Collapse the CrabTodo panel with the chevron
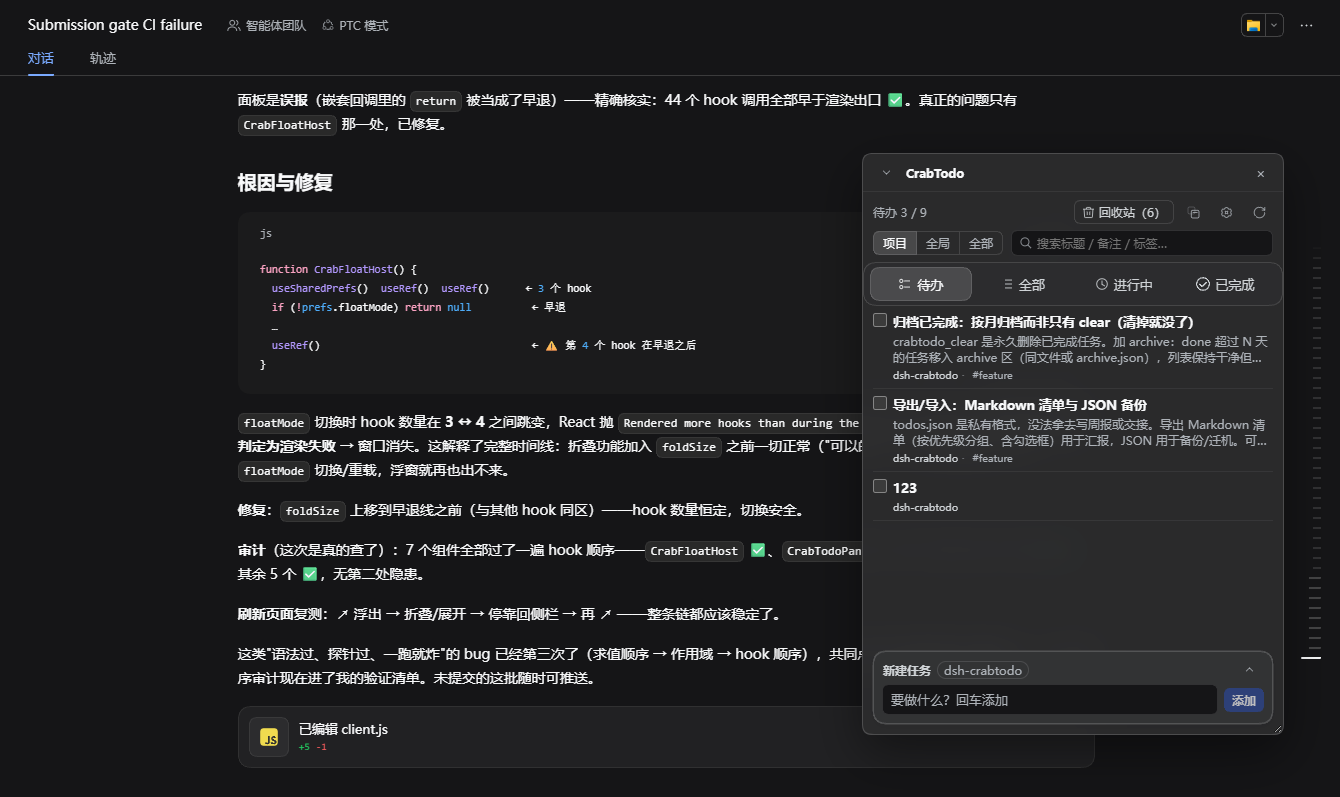The height and width of the screenshot is (797, 1340). coord(886,173)
